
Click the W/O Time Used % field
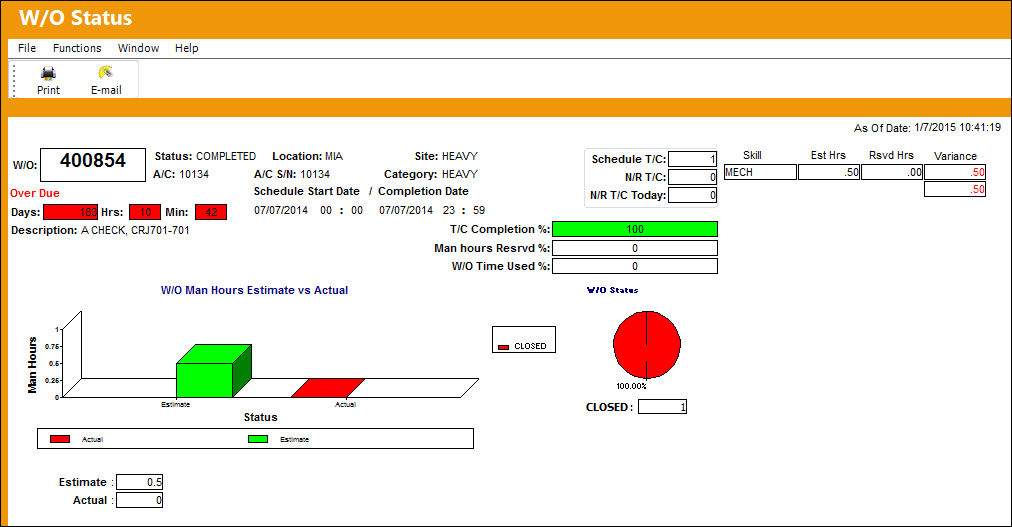pos(635,266)
